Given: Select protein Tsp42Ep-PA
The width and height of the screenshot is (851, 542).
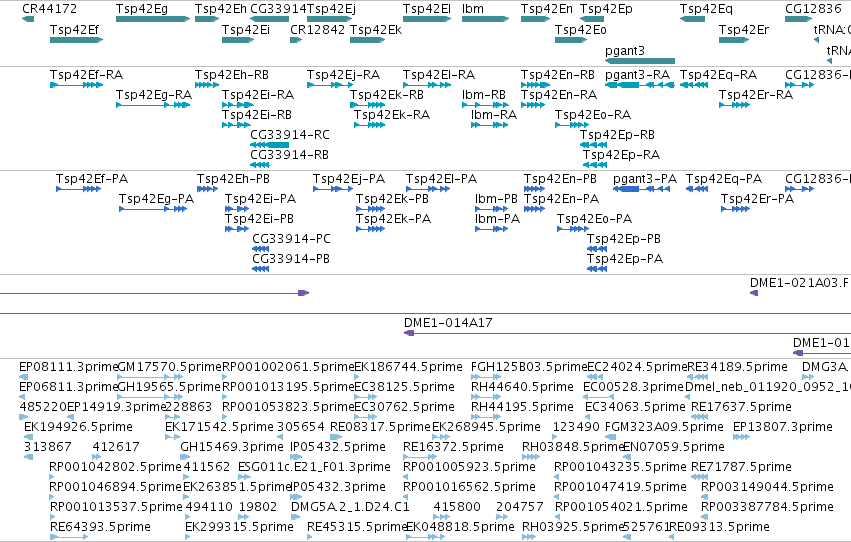Looking at the screenshot, I should [597, 269].
